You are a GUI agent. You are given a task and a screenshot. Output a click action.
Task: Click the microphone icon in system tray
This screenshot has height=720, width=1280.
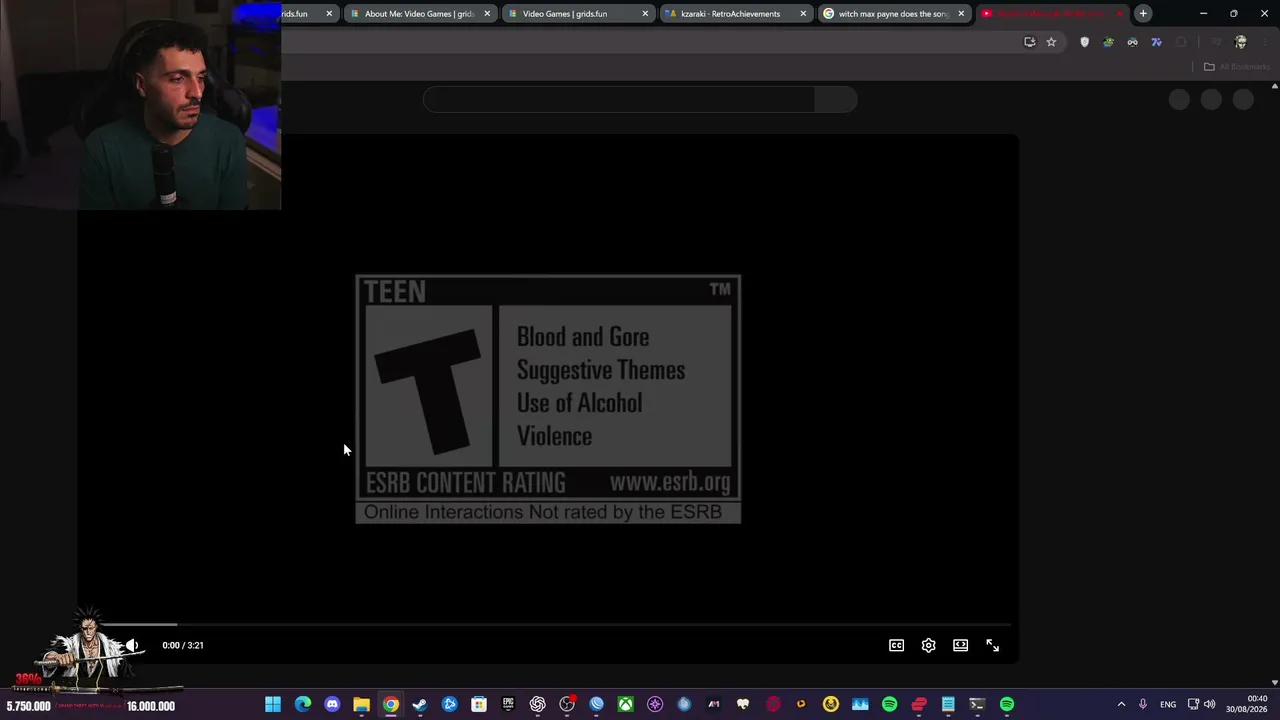(x=1143, y=704)
